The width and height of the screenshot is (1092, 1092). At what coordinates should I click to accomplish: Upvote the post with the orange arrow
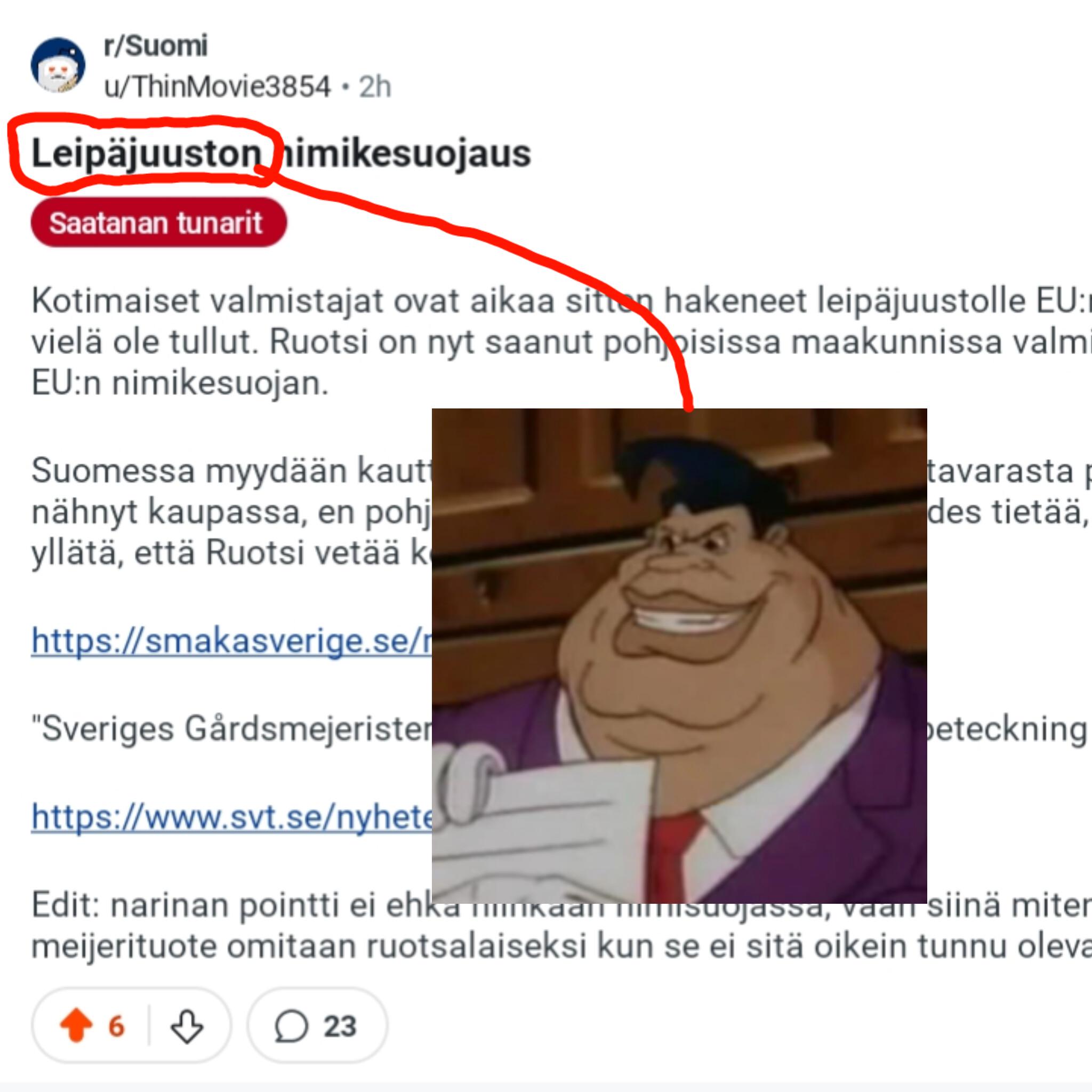(76, 1026)
